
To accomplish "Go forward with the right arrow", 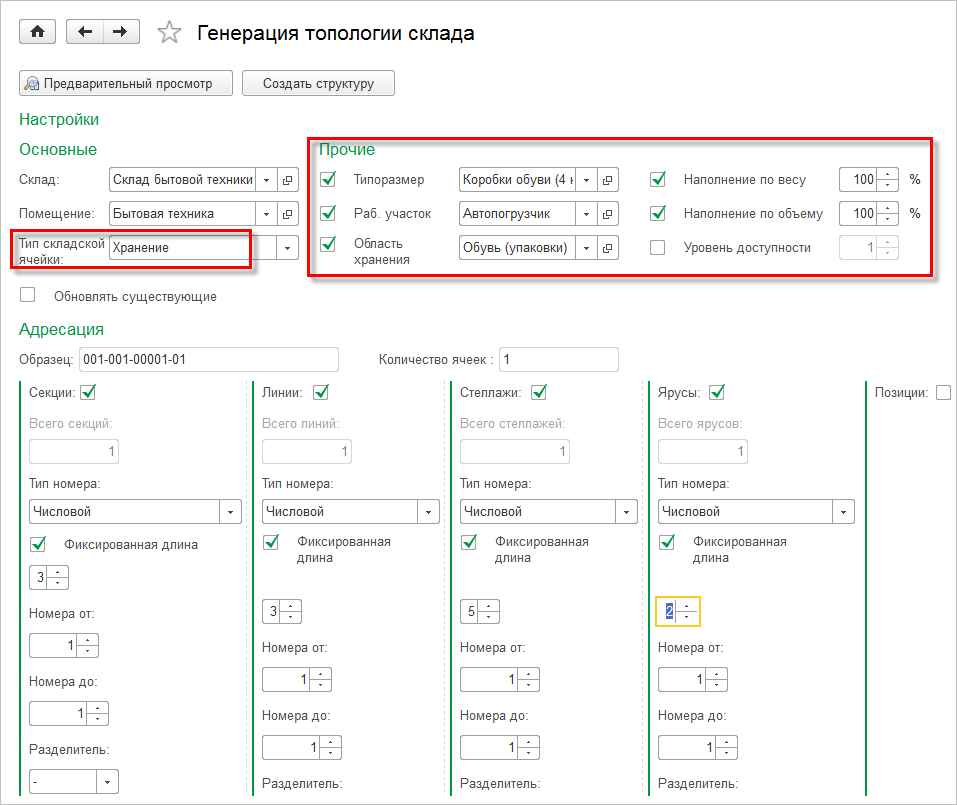I will pyautogui.click(x=119, y=32).
